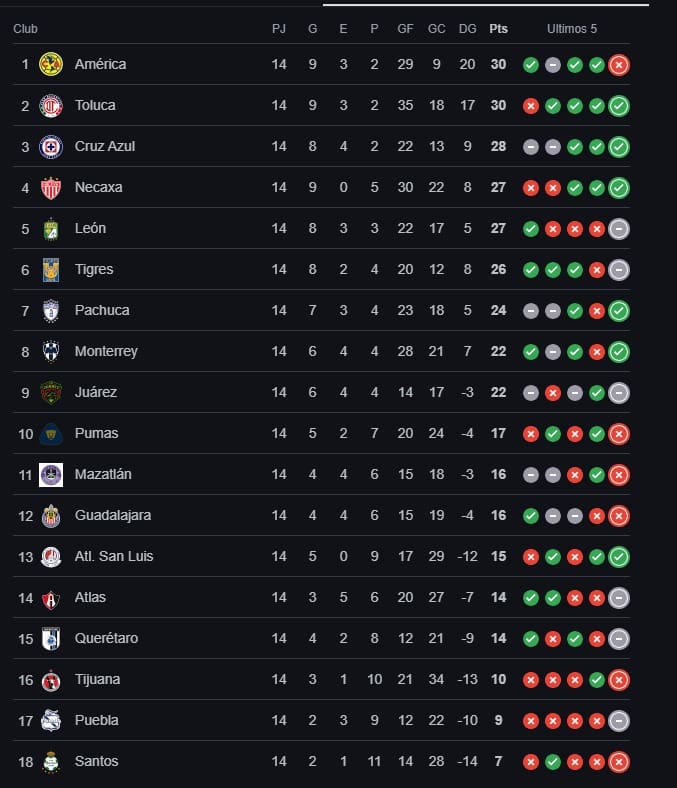Open the Toluca team logo
Viewport: 677px width, 788px height.
click(x=51, y=106)
